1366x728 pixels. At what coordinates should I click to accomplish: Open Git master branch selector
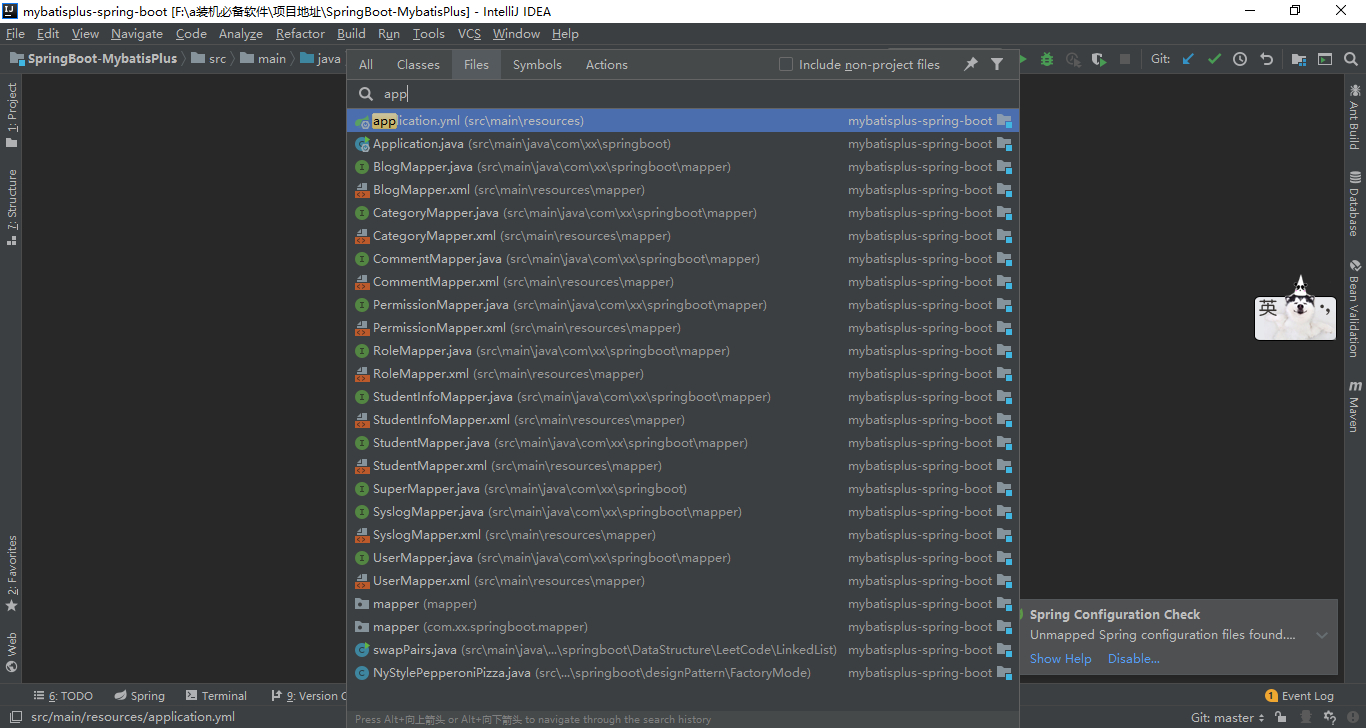coord(1228,717)
